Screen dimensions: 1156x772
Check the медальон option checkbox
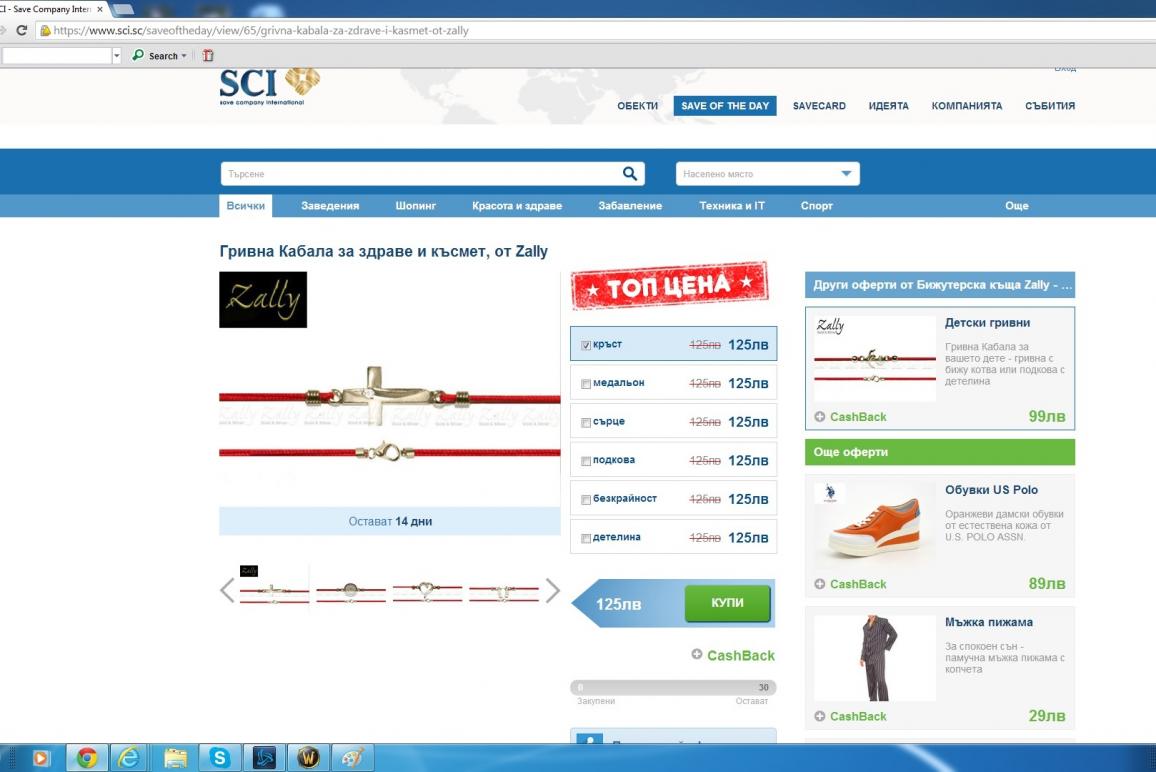click(x=586, y=383)
